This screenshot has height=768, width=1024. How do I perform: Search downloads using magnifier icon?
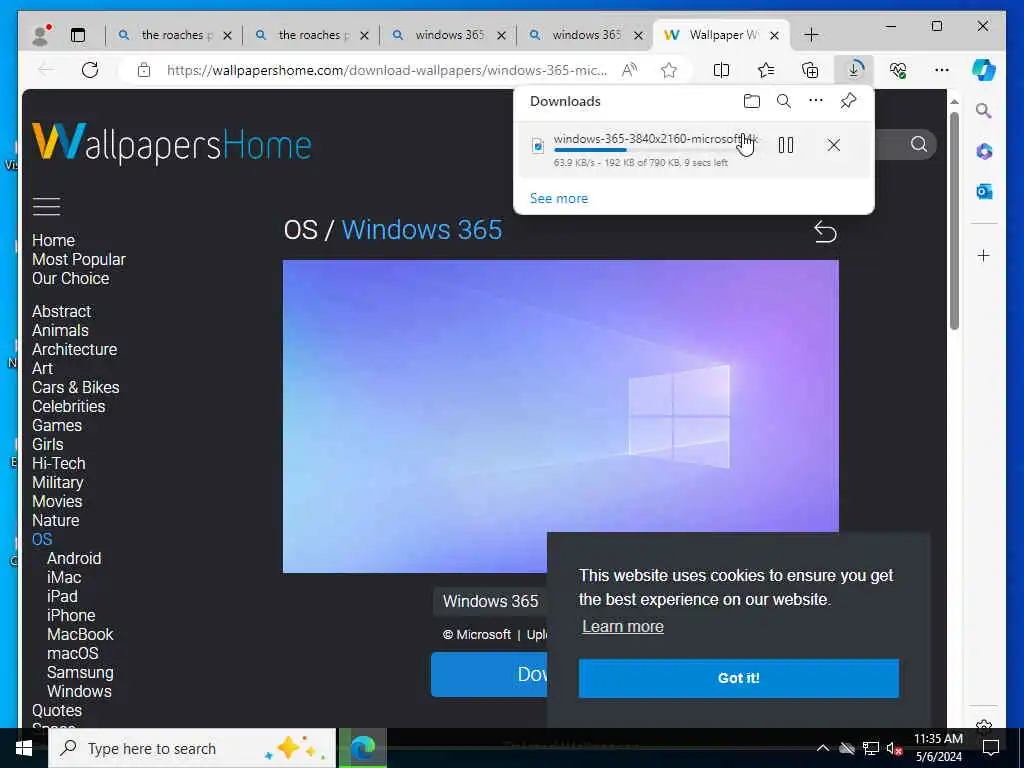[x=784, y=101]
